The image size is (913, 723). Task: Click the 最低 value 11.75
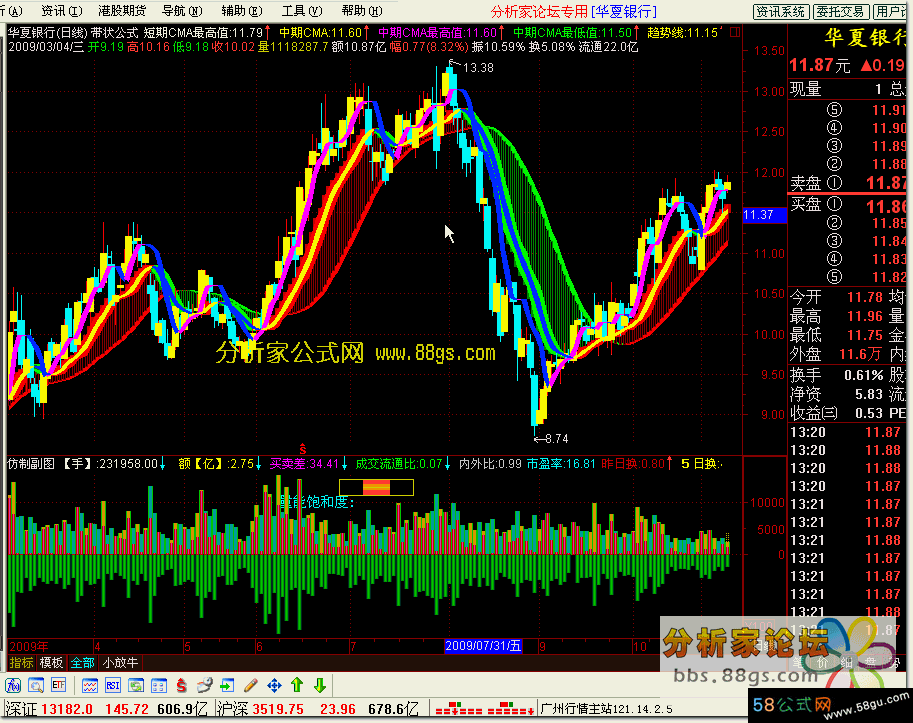(x=865, y=335)
